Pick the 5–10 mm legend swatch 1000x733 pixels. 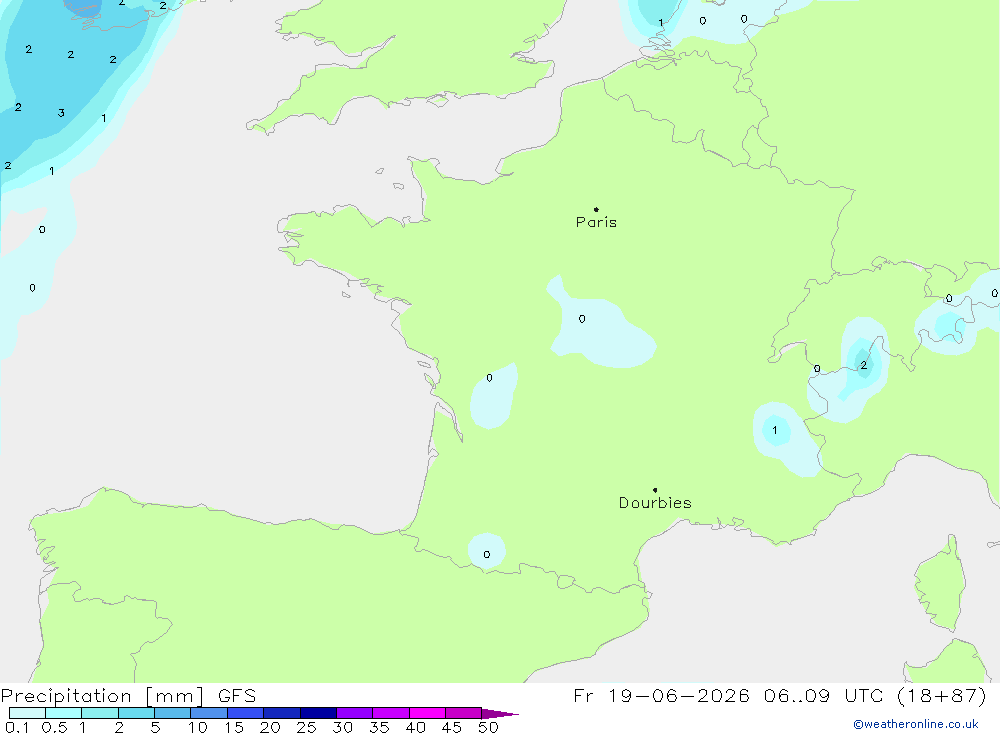point(173,713)
